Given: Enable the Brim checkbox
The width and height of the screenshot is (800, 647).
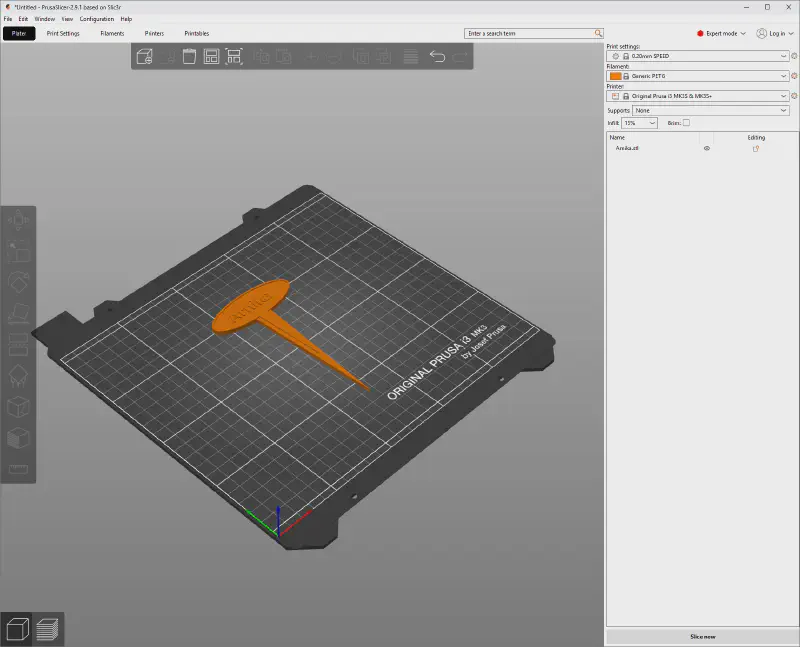Looking at the screenshot, I should point(686,123).
